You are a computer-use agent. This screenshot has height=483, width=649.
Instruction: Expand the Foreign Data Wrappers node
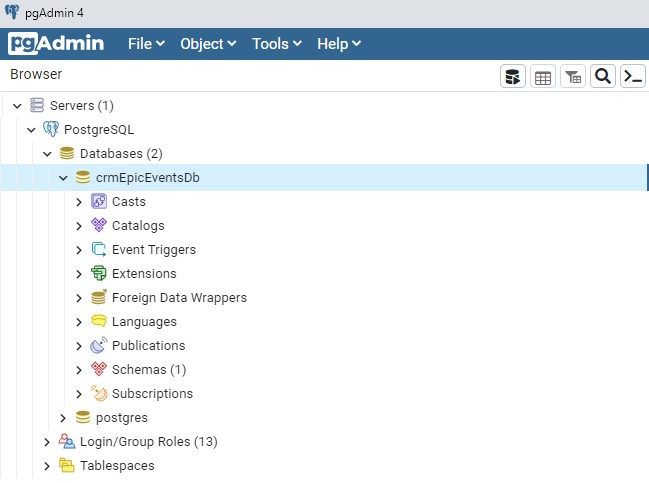(79, 298)
